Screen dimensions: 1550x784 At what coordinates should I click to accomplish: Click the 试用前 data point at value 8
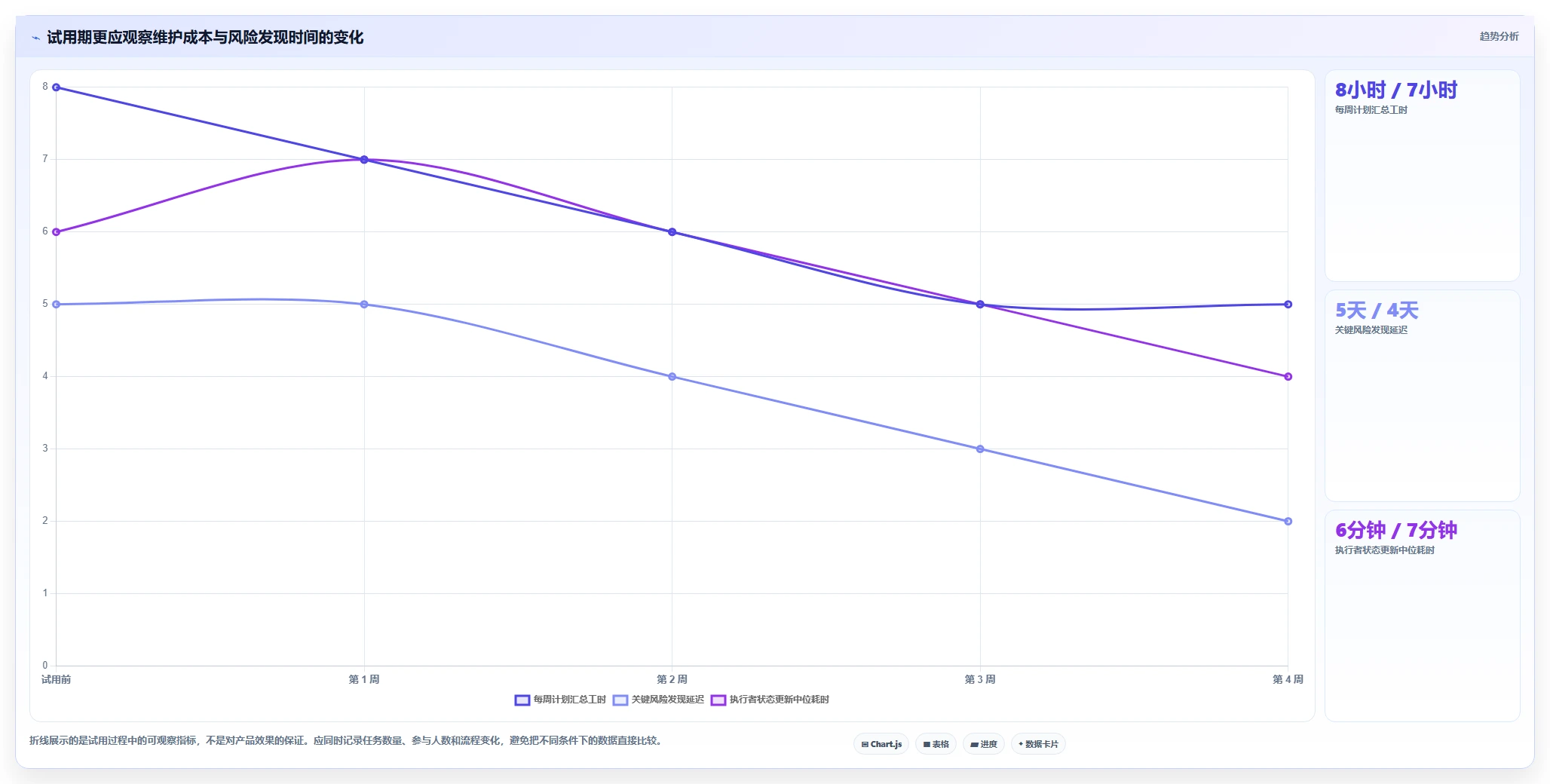pos(57,87)
